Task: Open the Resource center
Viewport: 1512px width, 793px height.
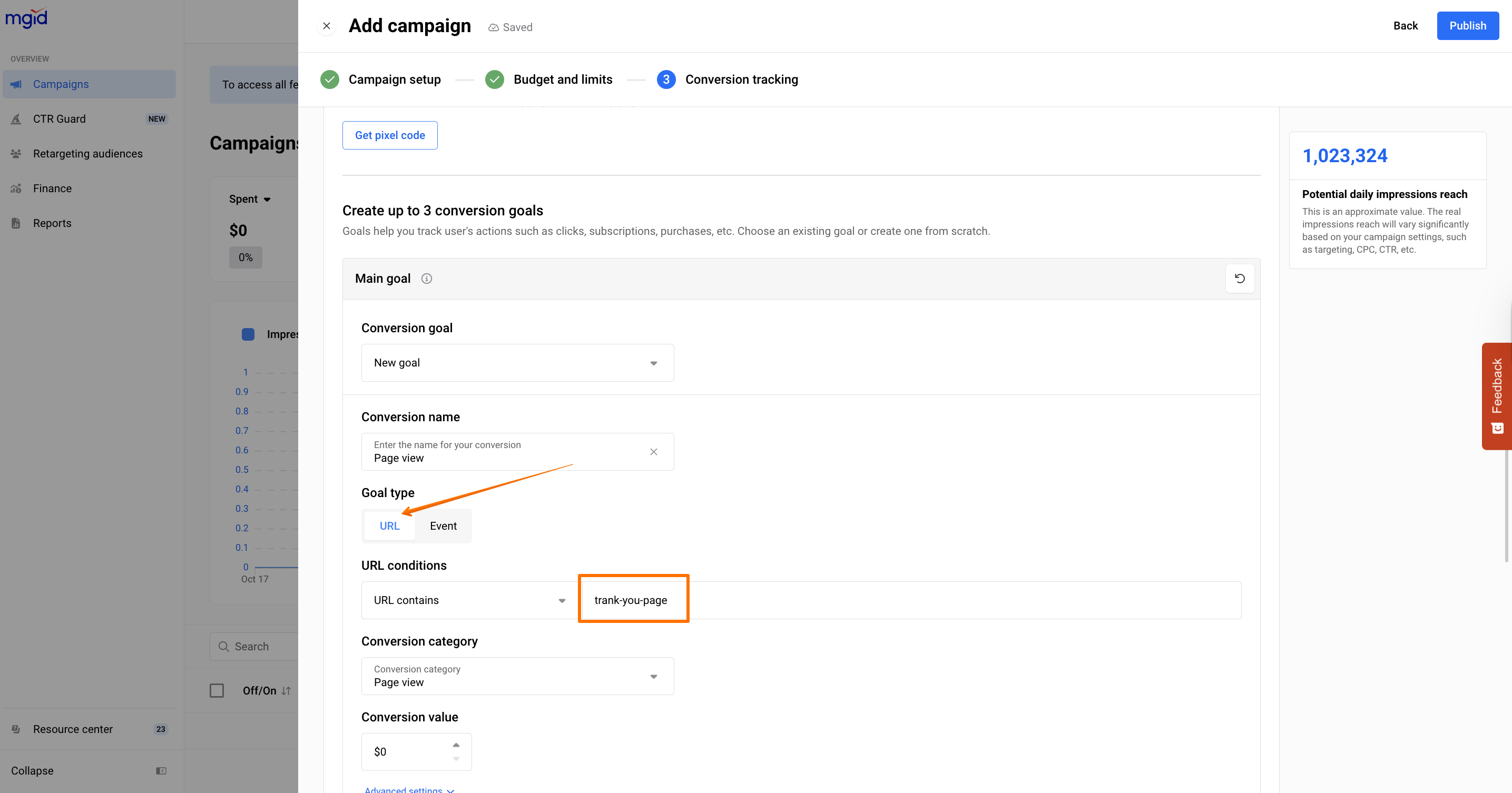Action: pos(73,729)
